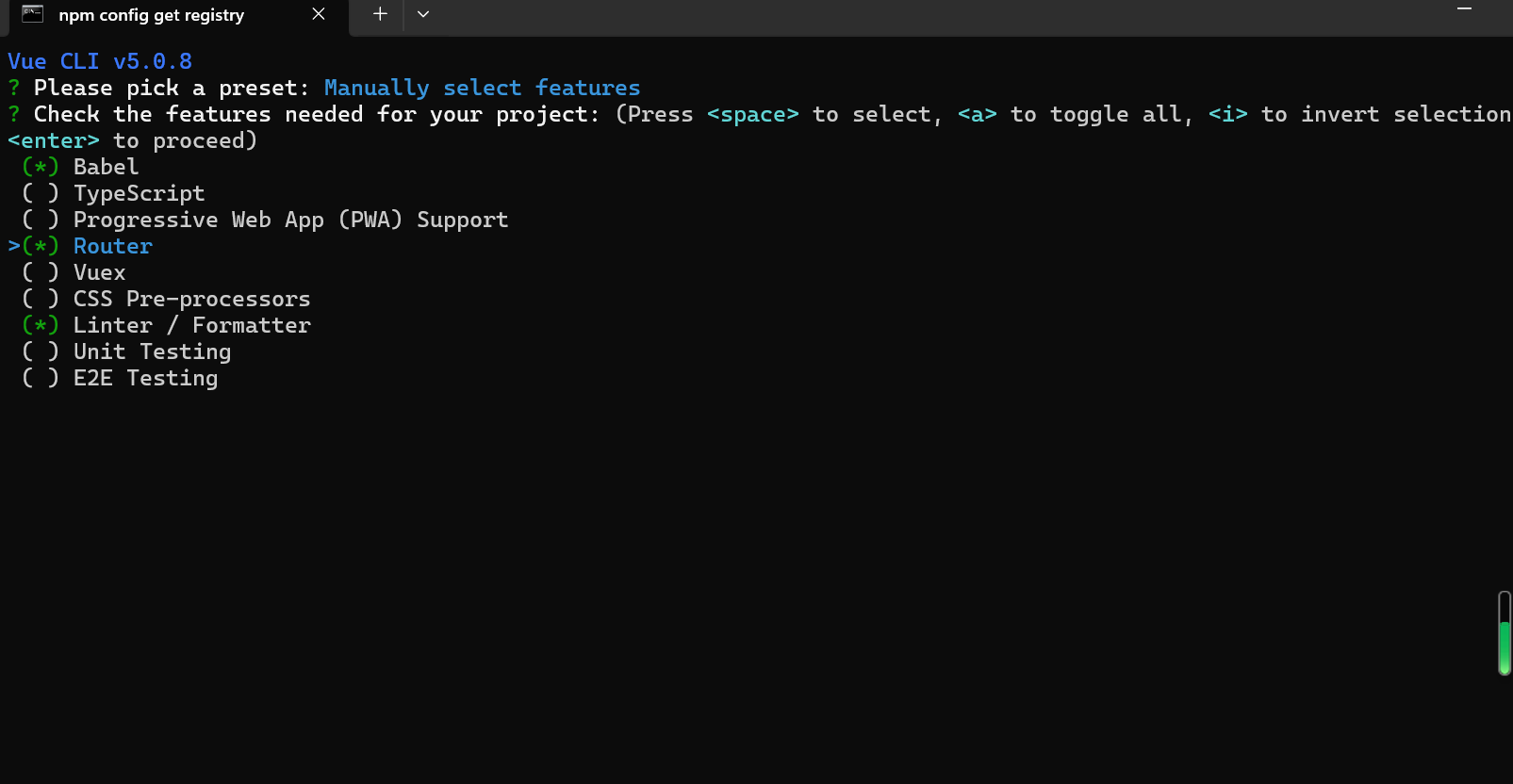The height and width of the screenshot is (784, 1513).
Task: Click the Vue CLI v5.0.8 header text
Action: [x=100, y=61]
